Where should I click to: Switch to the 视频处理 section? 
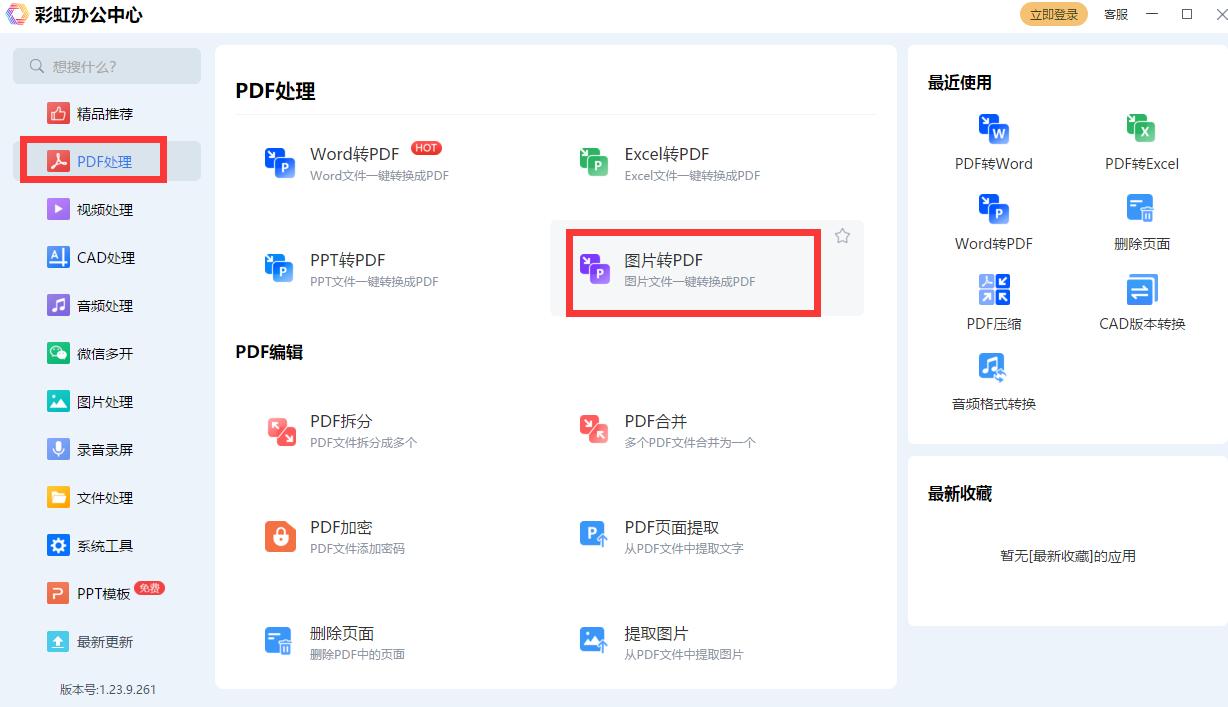107,209
